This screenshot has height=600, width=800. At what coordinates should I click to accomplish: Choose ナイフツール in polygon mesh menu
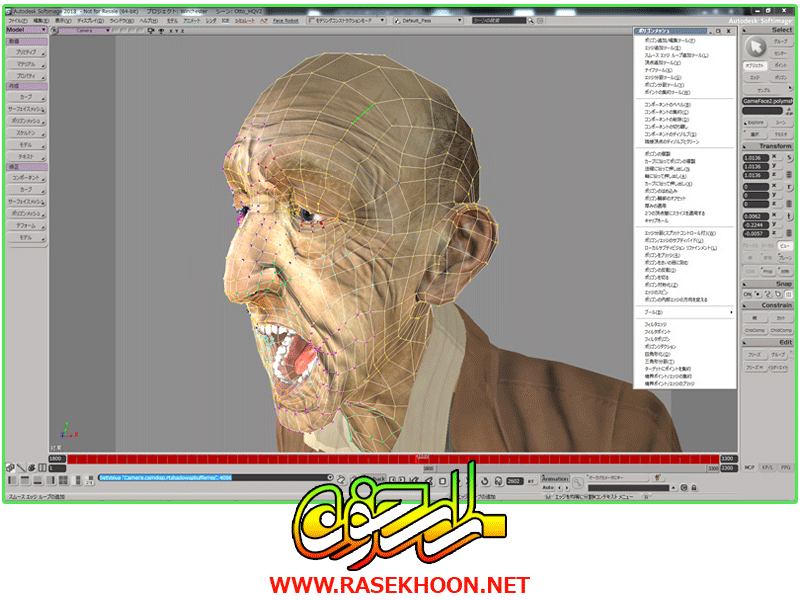pos(658,70)
